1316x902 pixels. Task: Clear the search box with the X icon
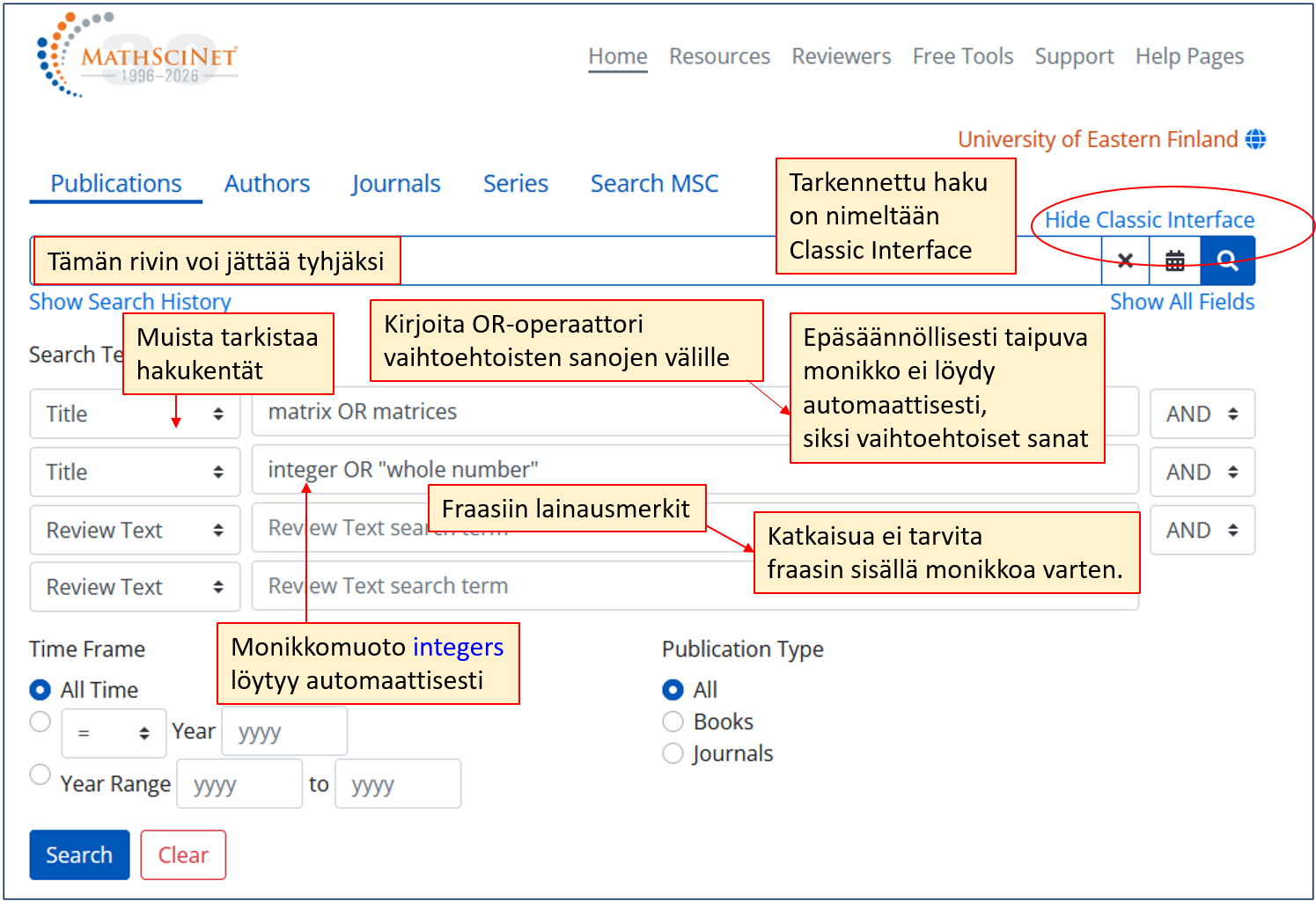(x=1125, y=260)
